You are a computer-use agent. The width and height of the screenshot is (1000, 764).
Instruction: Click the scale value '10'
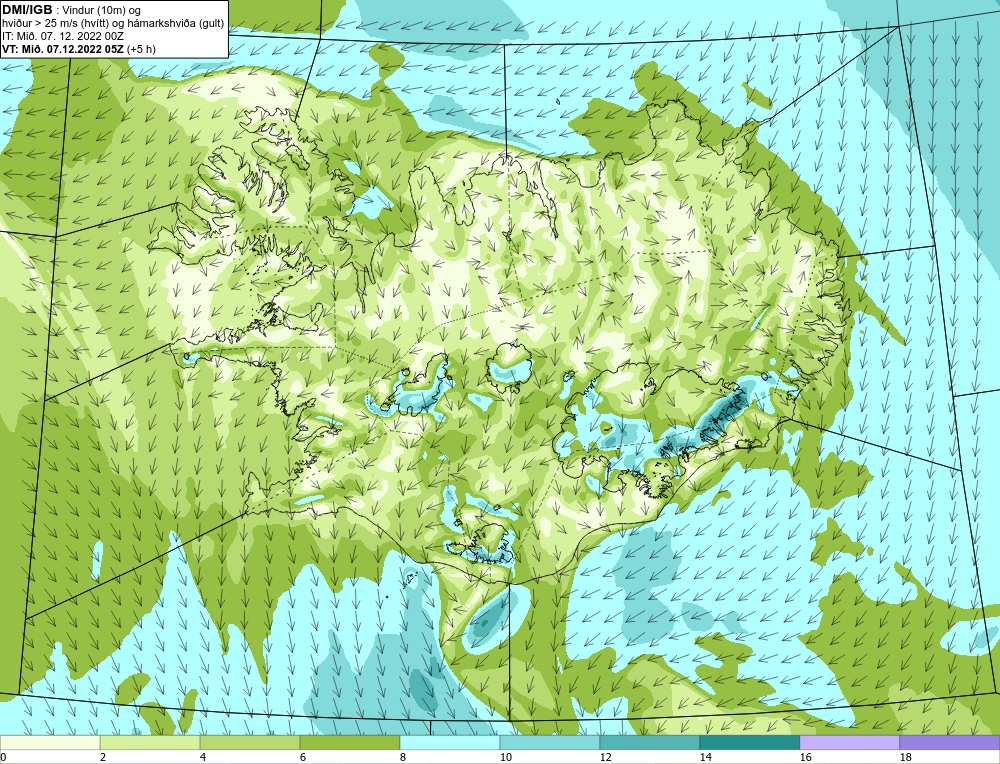505,757
